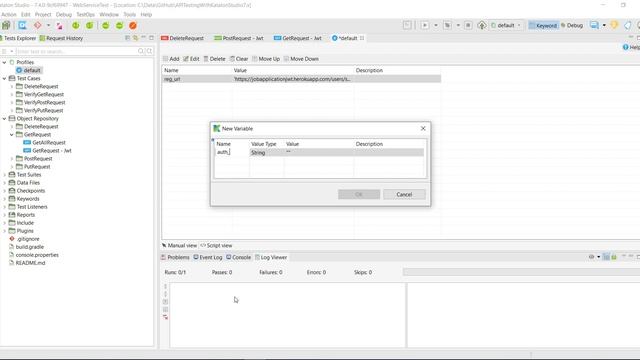This screenshot has height=360, width=640.
Task: Open the Event Log tab
Action: [x=208, y=257]
